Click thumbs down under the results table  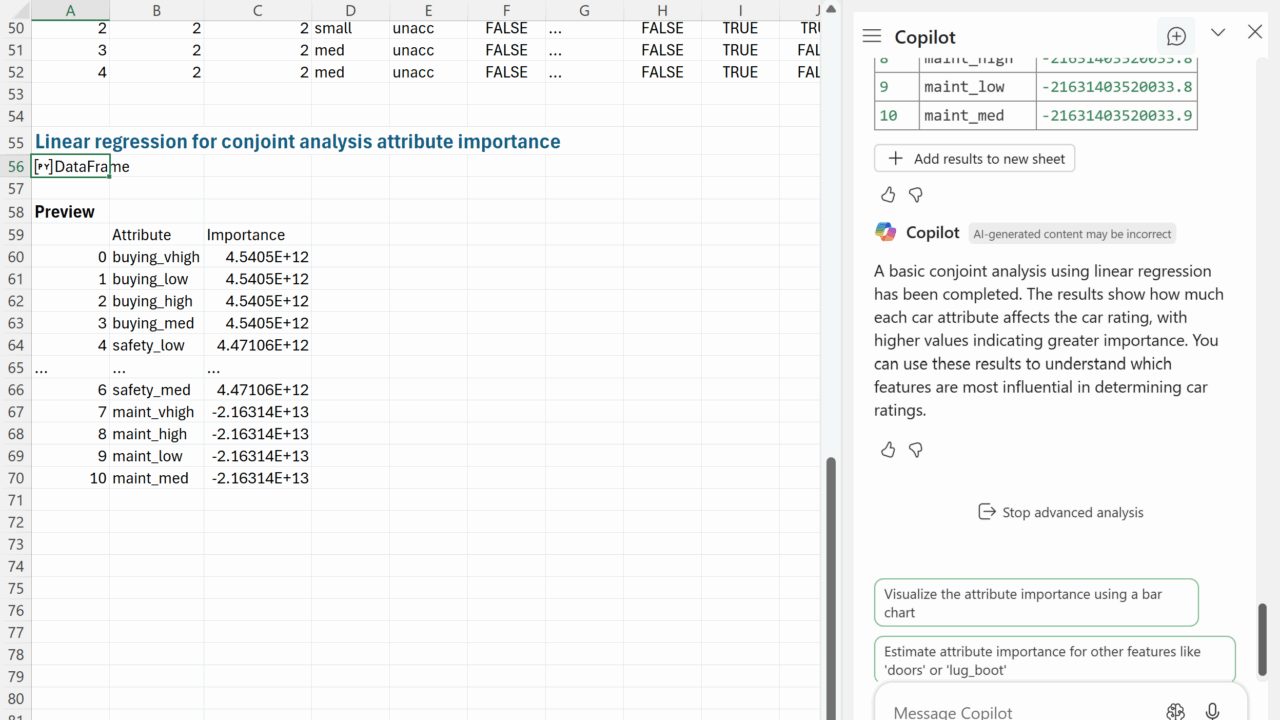(915, 195)
